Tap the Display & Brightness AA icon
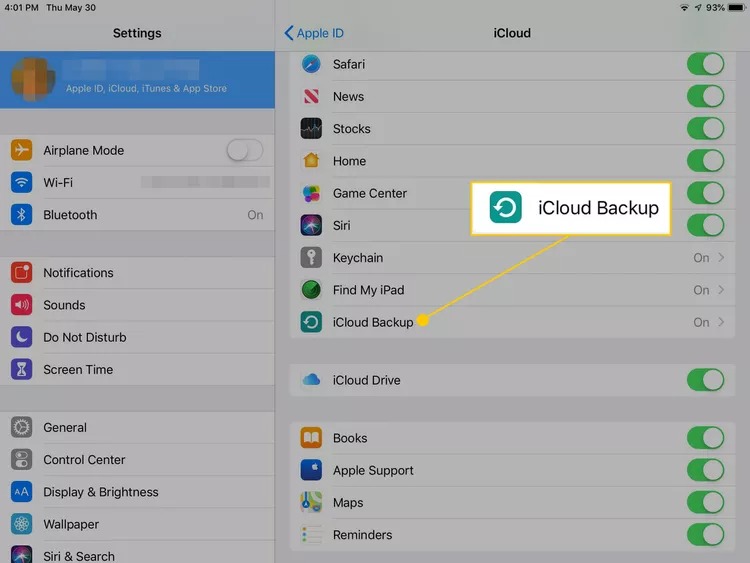 22,492
